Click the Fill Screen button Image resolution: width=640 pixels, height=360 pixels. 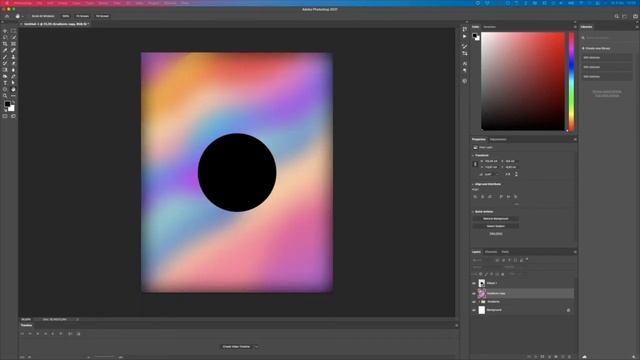[102, 16]
